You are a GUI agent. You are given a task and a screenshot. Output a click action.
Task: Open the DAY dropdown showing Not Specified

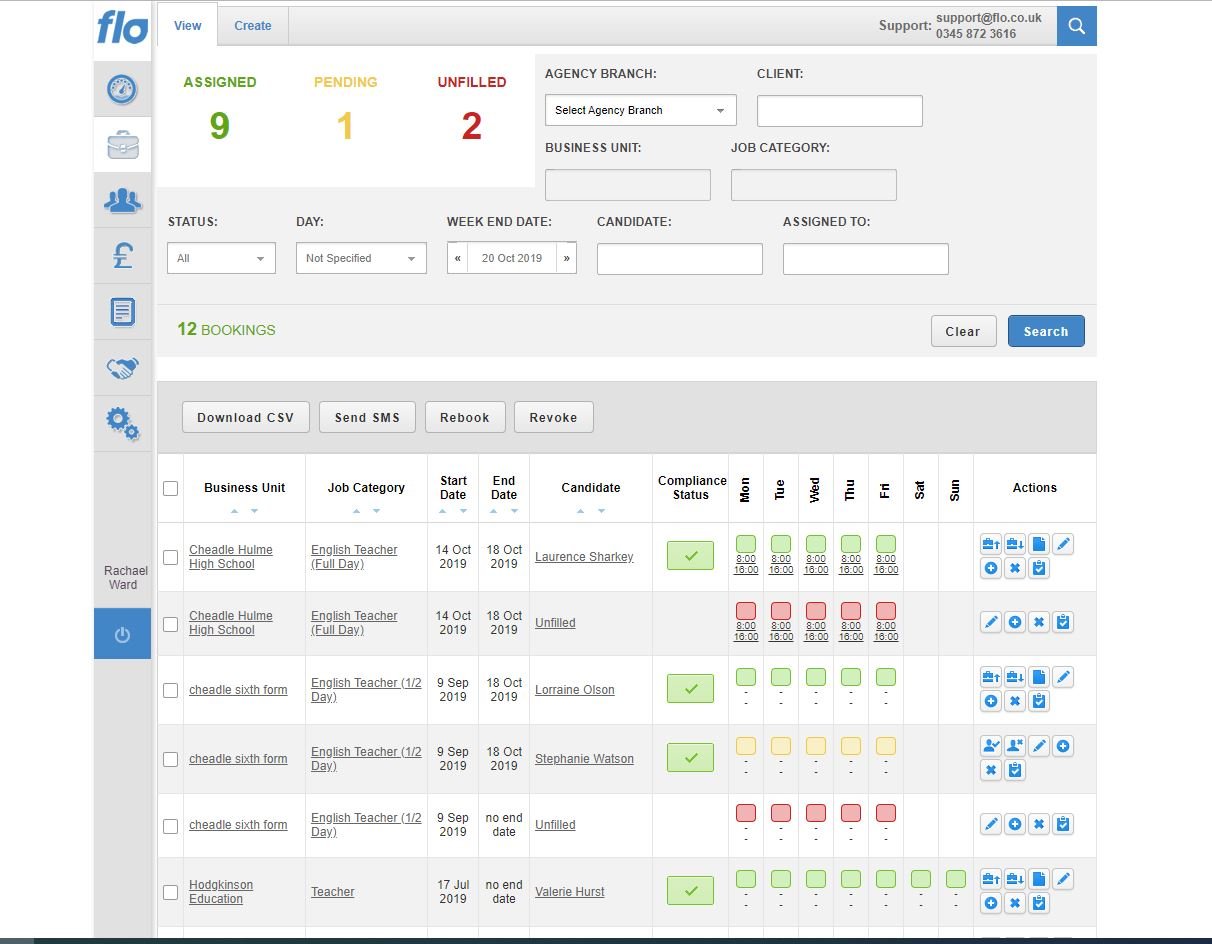[360, 258]
